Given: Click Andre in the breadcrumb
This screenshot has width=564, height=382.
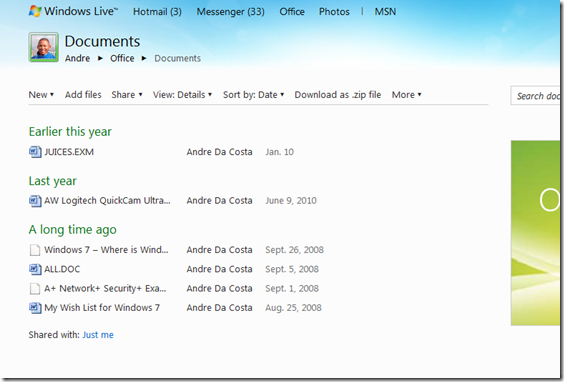Looking at the screenshot, I should (x=77, y=58).
